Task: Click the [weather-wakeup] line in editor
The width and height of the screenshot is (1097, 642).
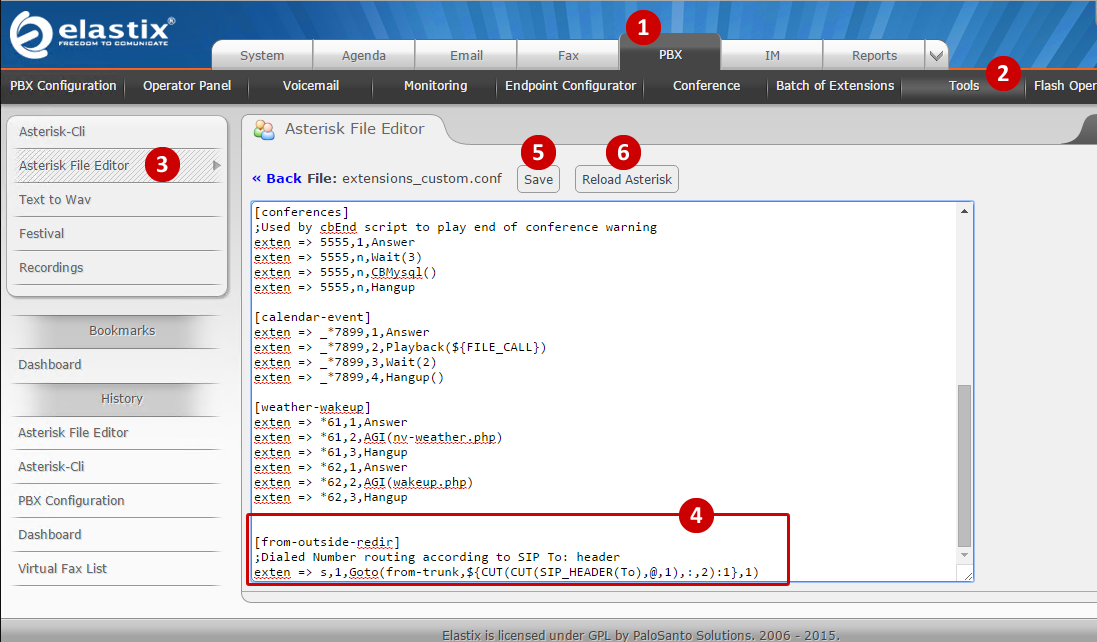Action: (x=312, y=407)
